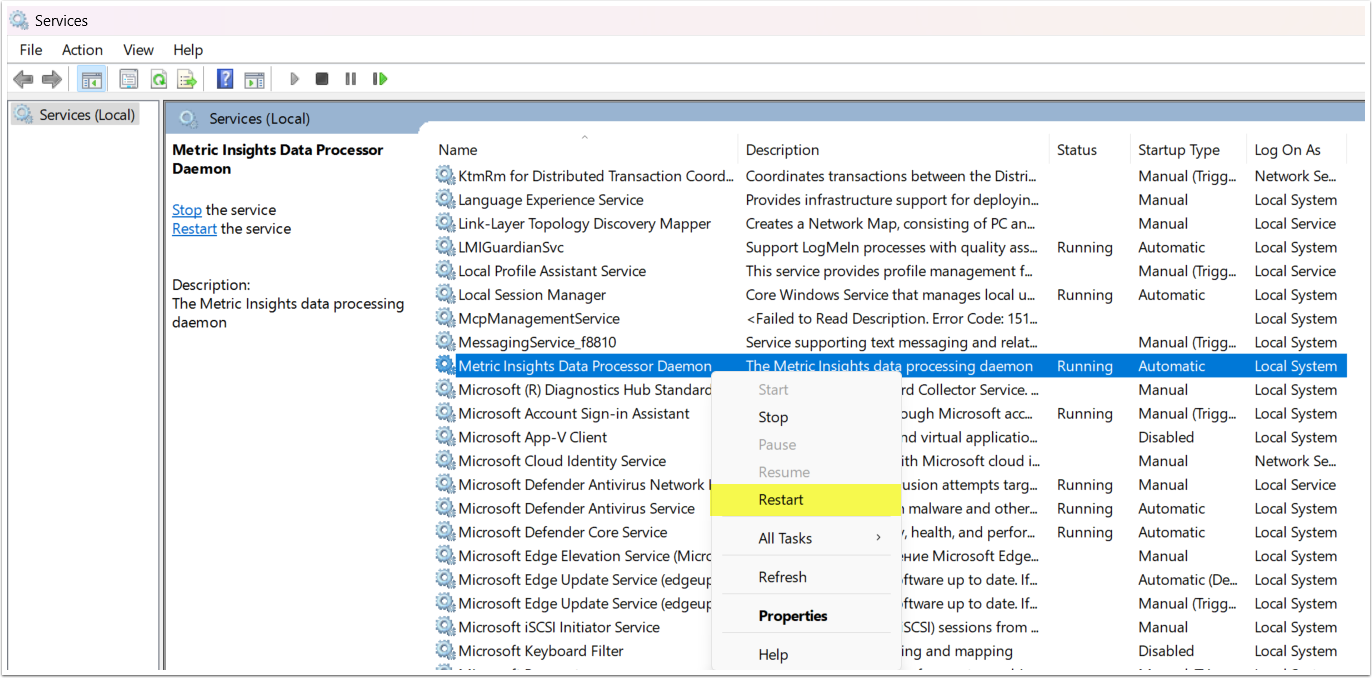
Task: Select Services (Local) in the left tree
Action: click(86, 115)
